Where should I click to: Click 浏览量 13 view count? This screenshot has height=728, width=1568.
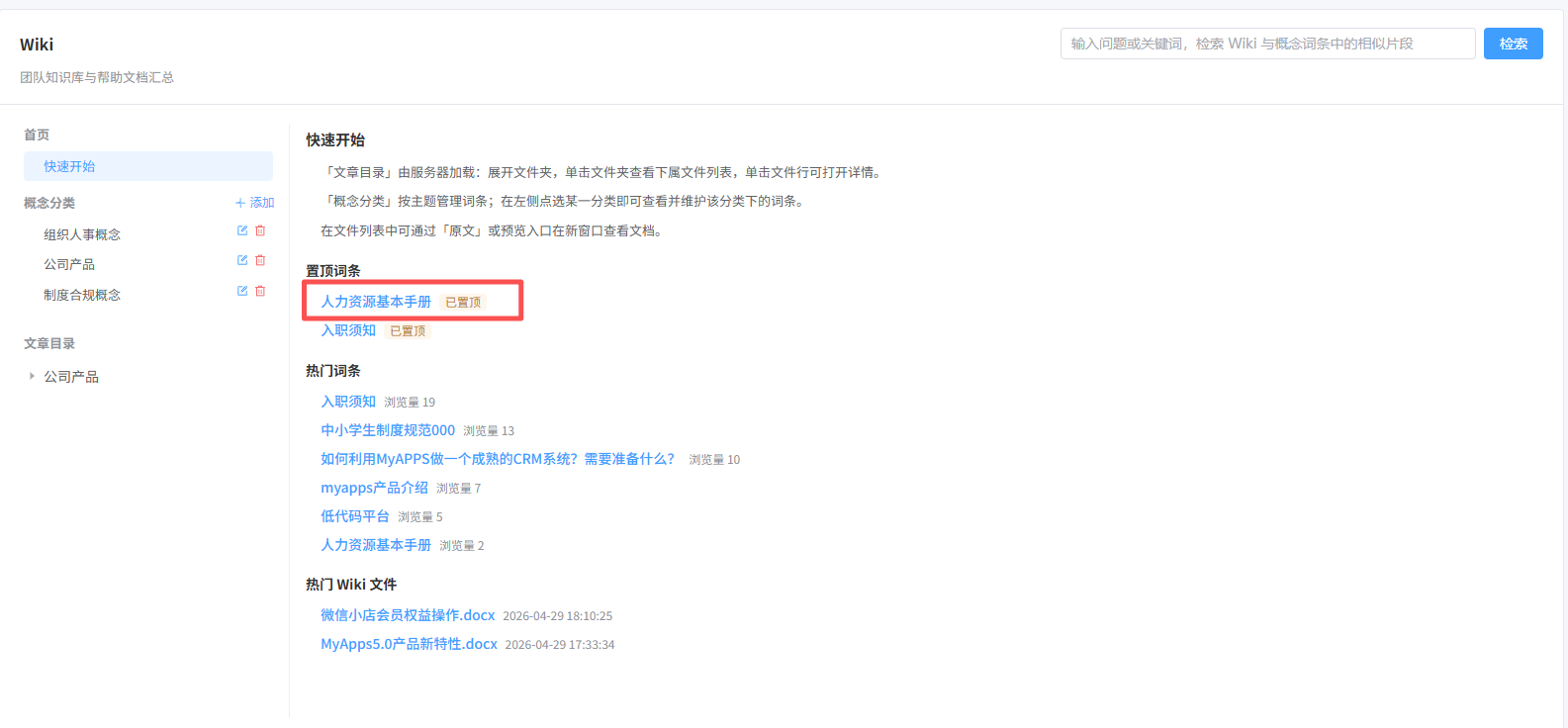489,431
